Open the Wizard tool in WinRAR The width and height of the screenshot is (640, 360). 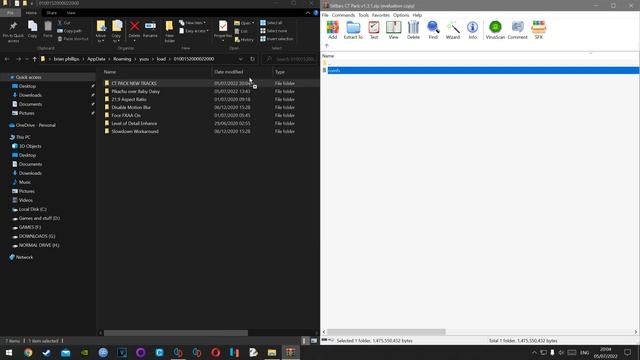tap(453, 30)
